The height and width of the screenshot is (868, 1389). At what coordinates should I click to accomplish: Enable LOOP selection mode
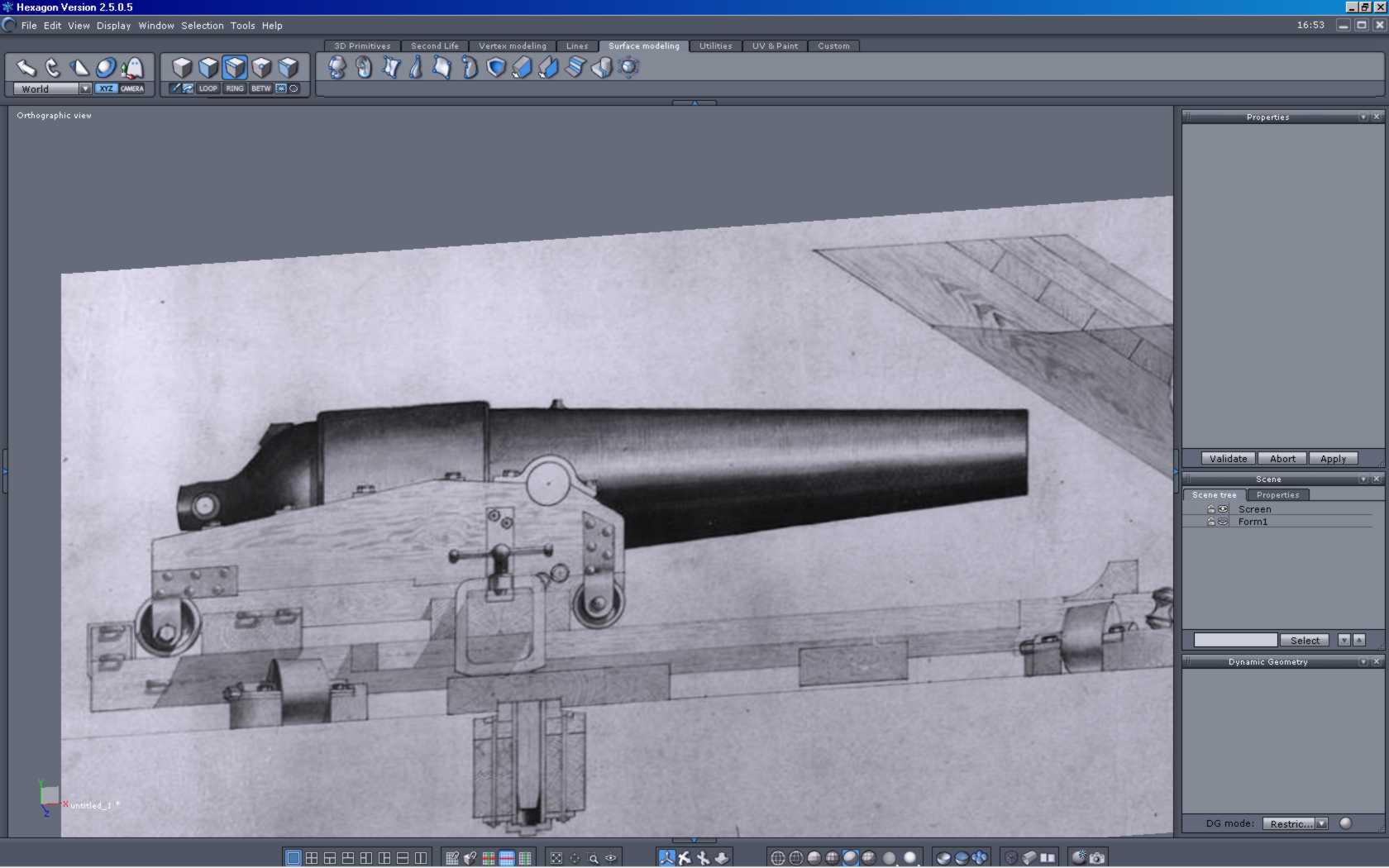click(208, 88)
